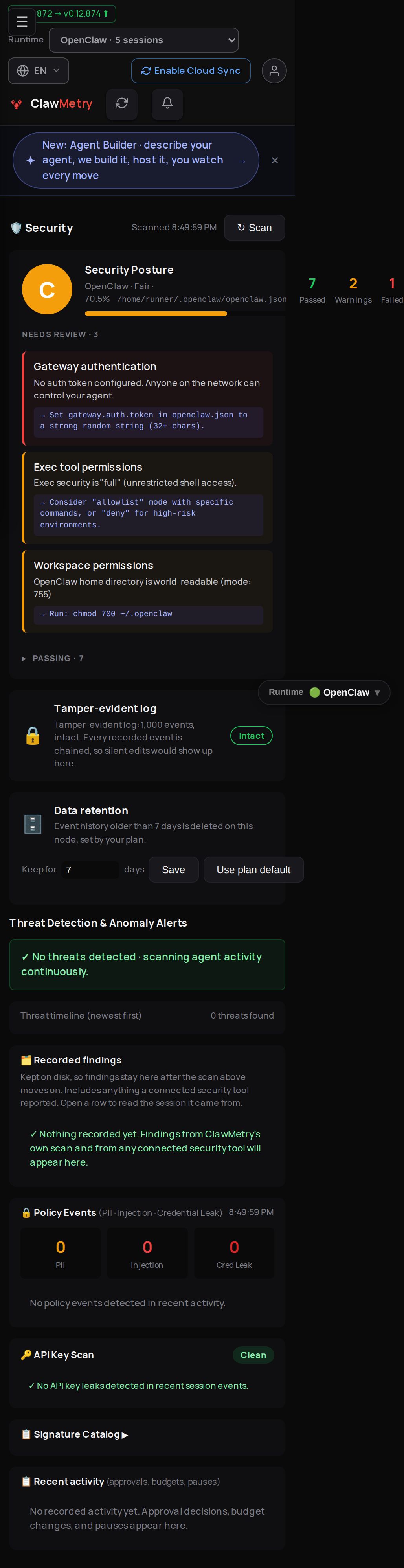Open the OpenClaw sessions runtime dropdown
Viewport: 404px width, 1568px height.
tap(143, 40)
